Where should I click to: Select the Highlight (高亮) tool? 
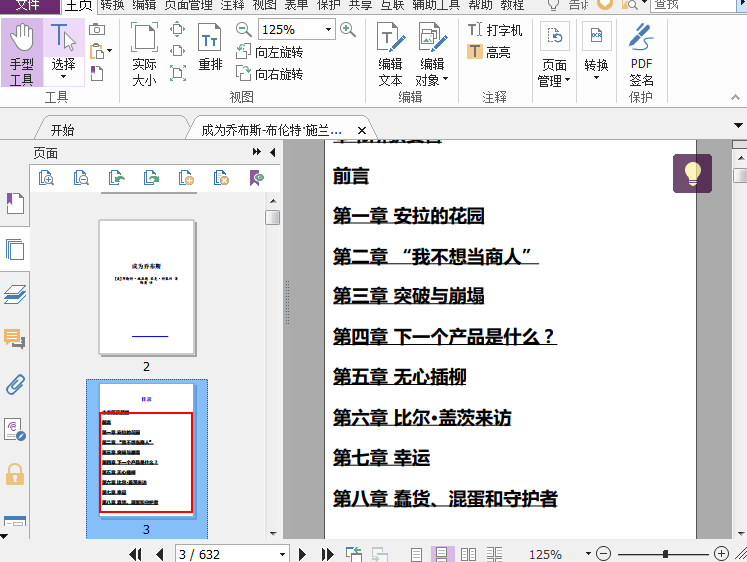coord(489,51)
